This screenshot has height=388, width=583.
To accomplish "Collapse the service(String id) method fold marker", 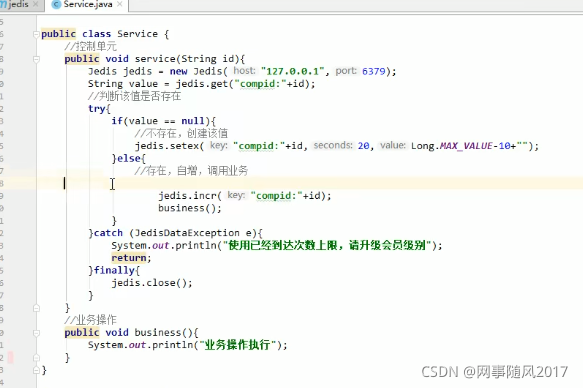I will tap(36, 59).
